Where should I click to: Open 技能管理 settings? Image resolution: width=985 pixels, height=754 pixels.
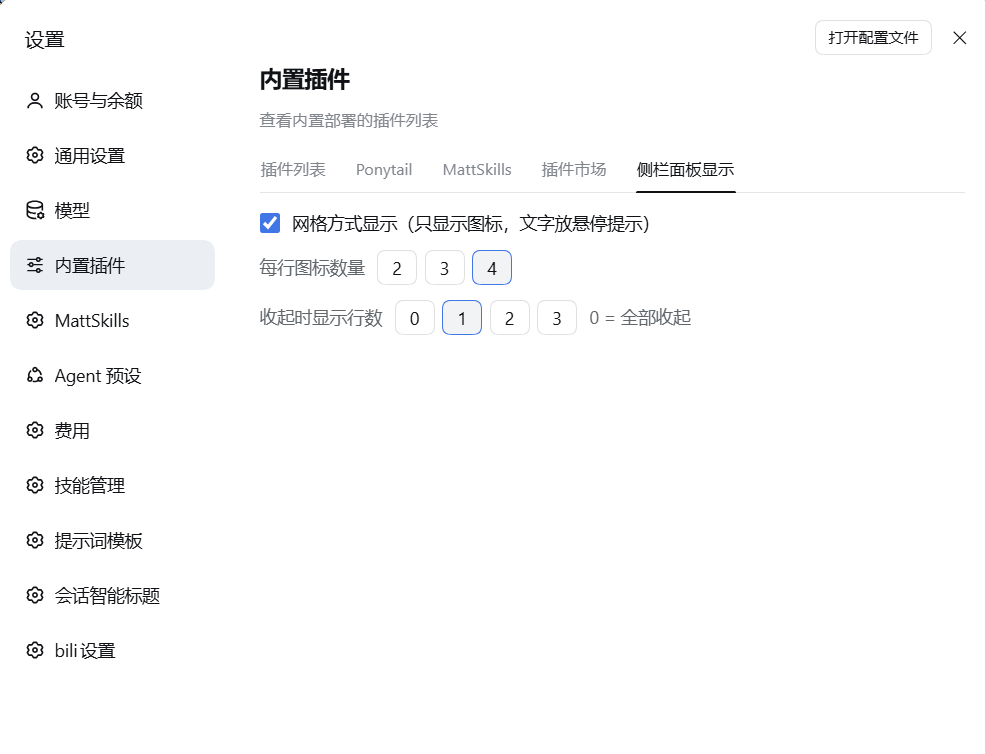click(x=112, y=485)
